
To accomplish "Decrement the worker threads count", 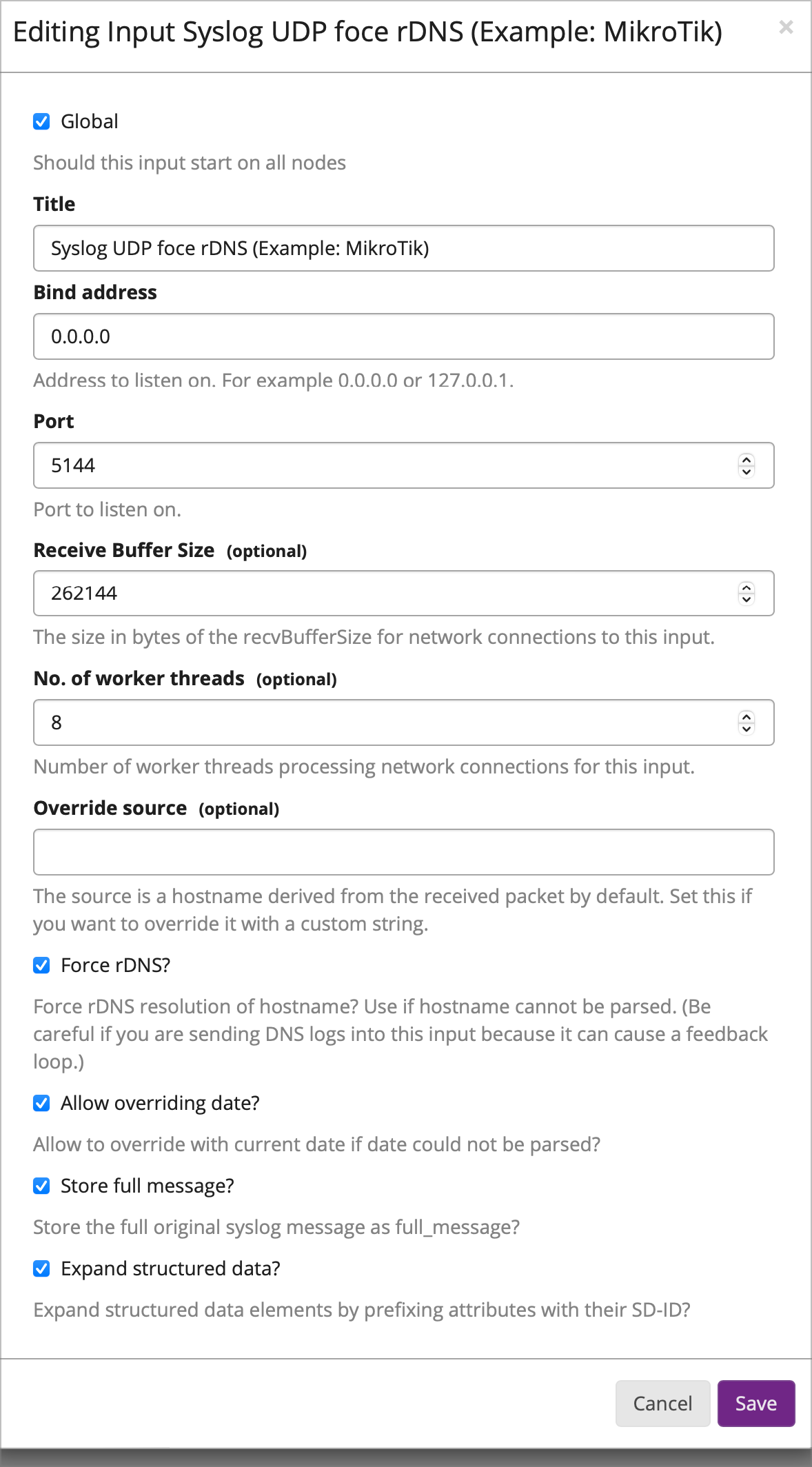I will point(746,729).
